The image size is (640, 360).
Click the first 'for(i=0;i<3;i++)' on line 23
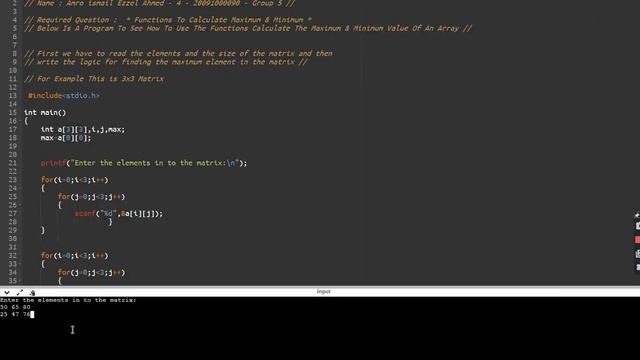[74, 180]
